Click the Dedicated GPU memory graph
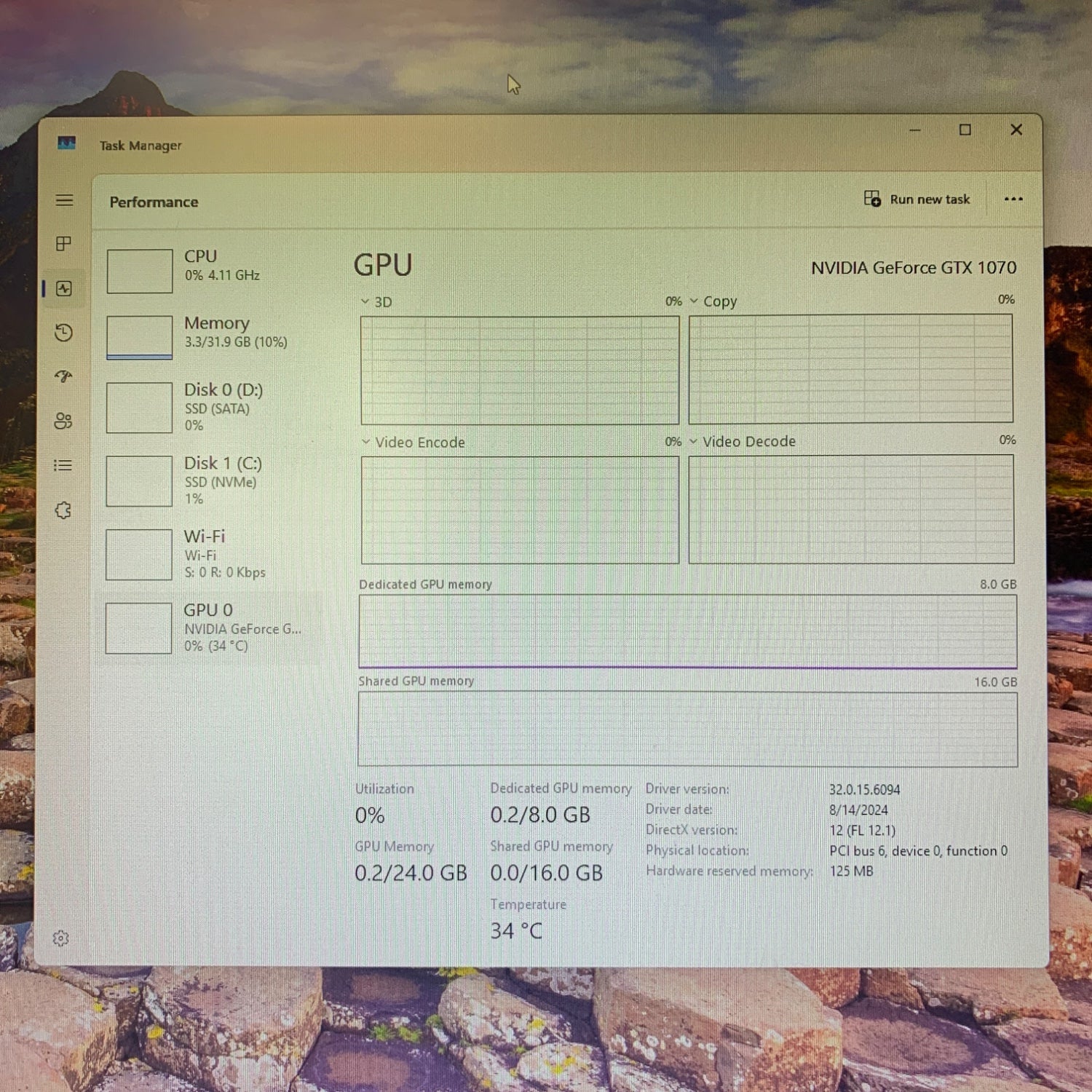 (x=687, y=631)
